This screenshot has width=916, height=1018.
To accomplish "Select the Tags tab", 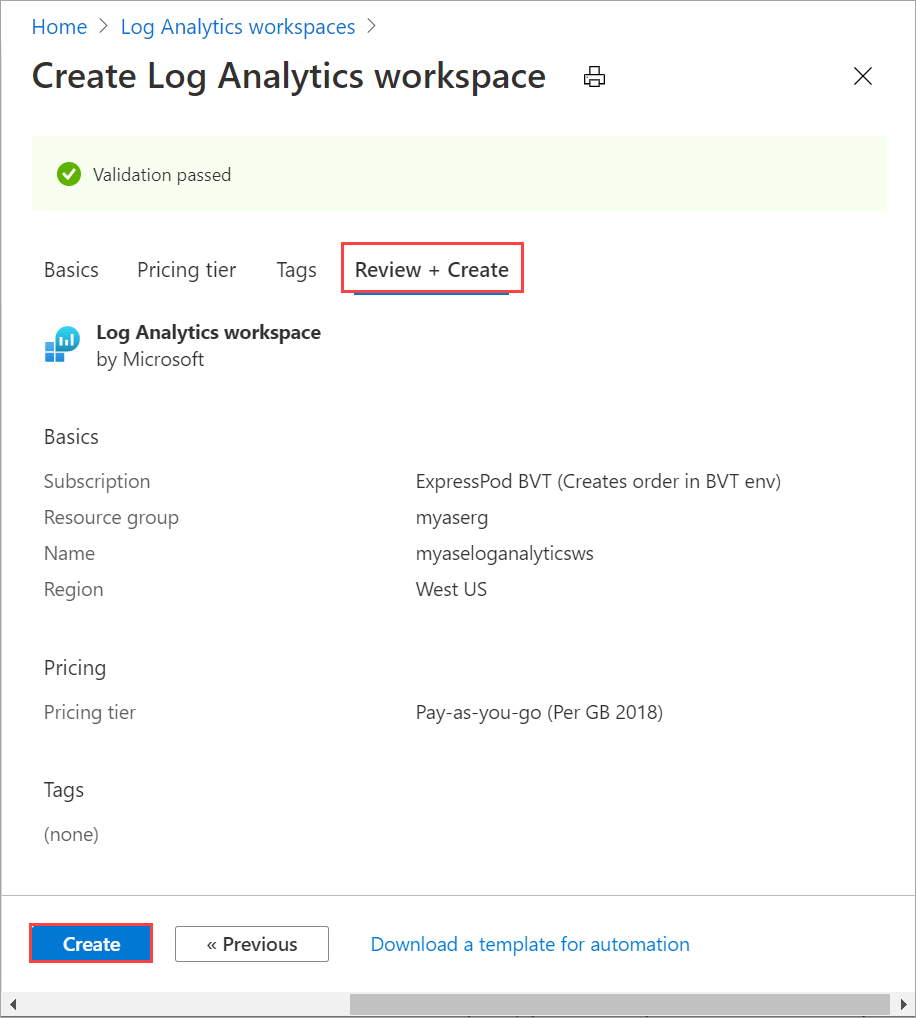I will [x=296, y=269].
